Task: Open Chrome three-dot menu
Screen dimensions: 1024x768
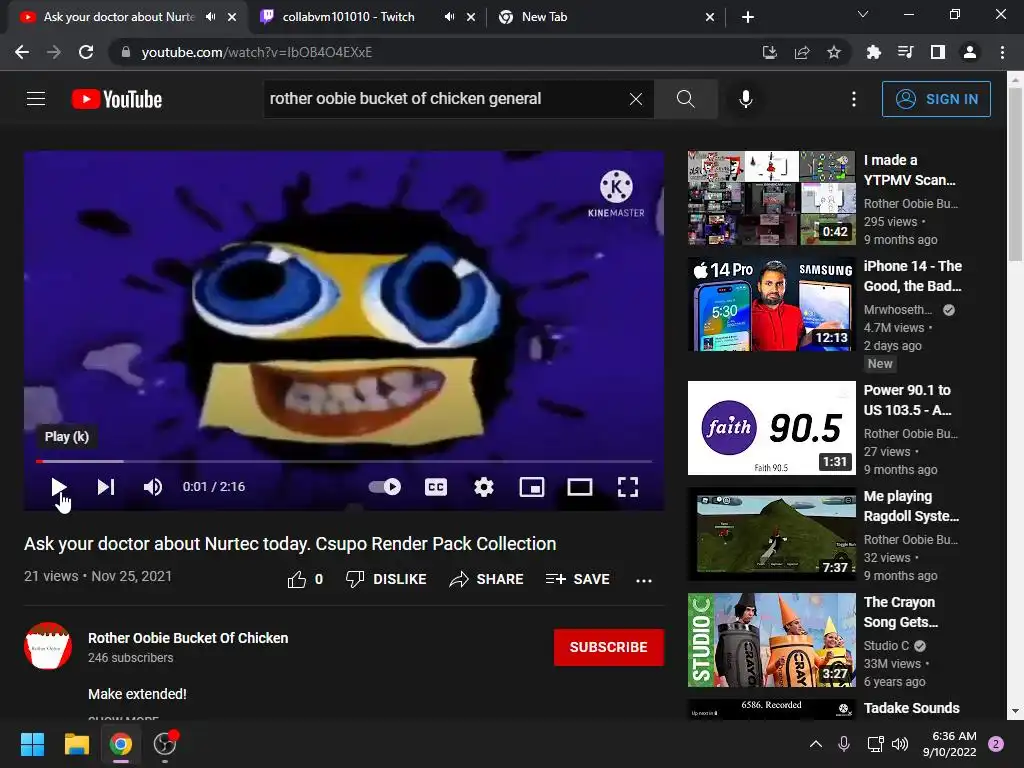Action: click(x=1002, y=52)
